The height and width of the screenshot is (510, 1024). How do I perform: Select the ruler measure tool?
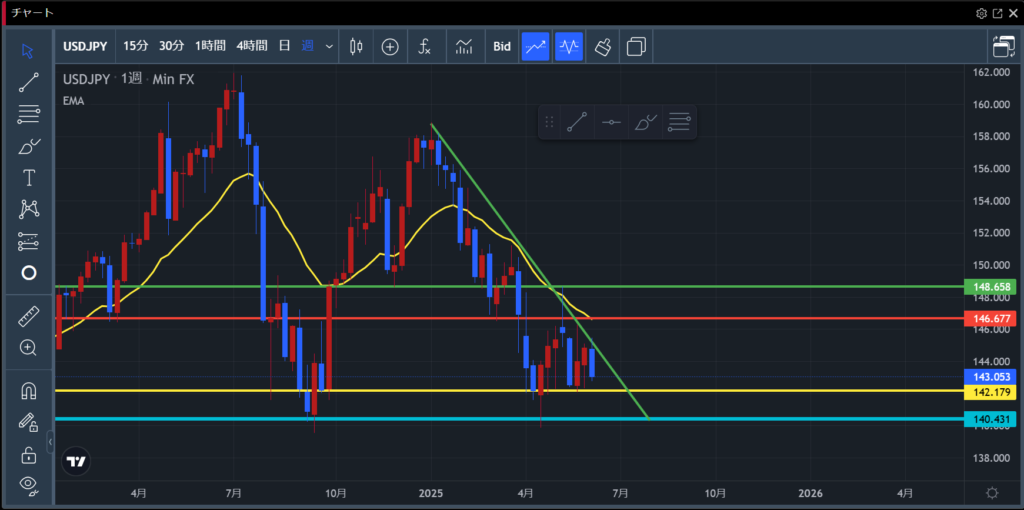[x=28, y=316]
